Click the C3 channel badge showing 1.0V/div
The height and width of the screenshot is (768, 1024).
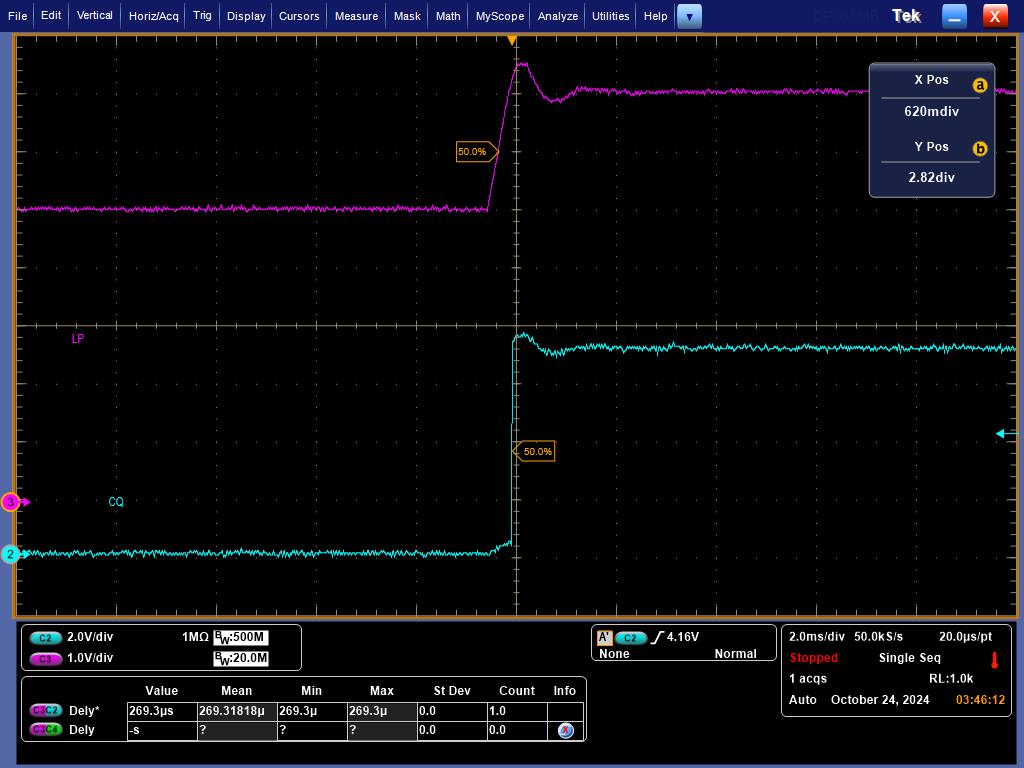click(46, 659)
